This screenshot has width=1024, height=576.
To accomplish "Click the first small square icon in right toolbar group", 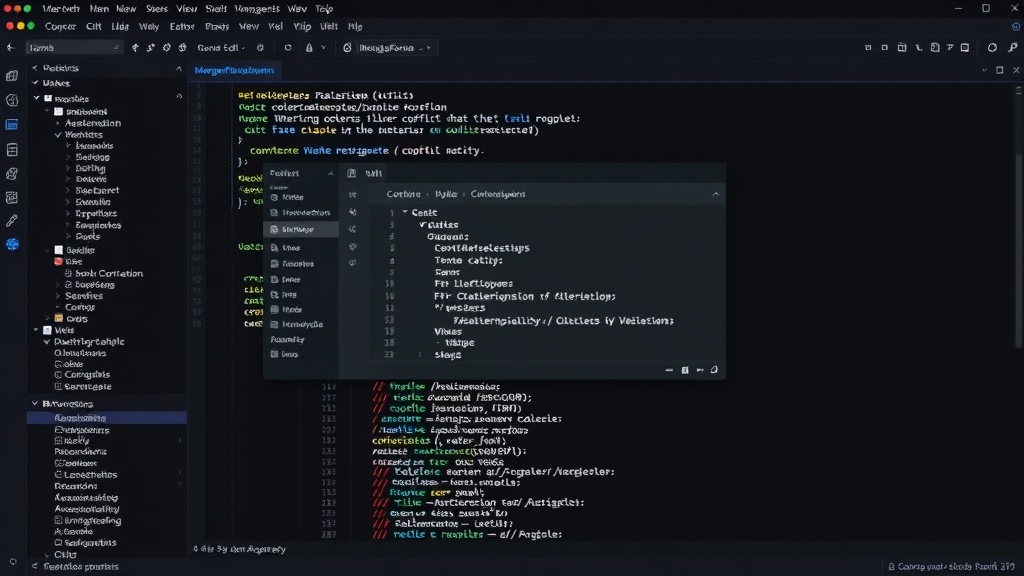I will pyautogui.click(x=868, y=48).
